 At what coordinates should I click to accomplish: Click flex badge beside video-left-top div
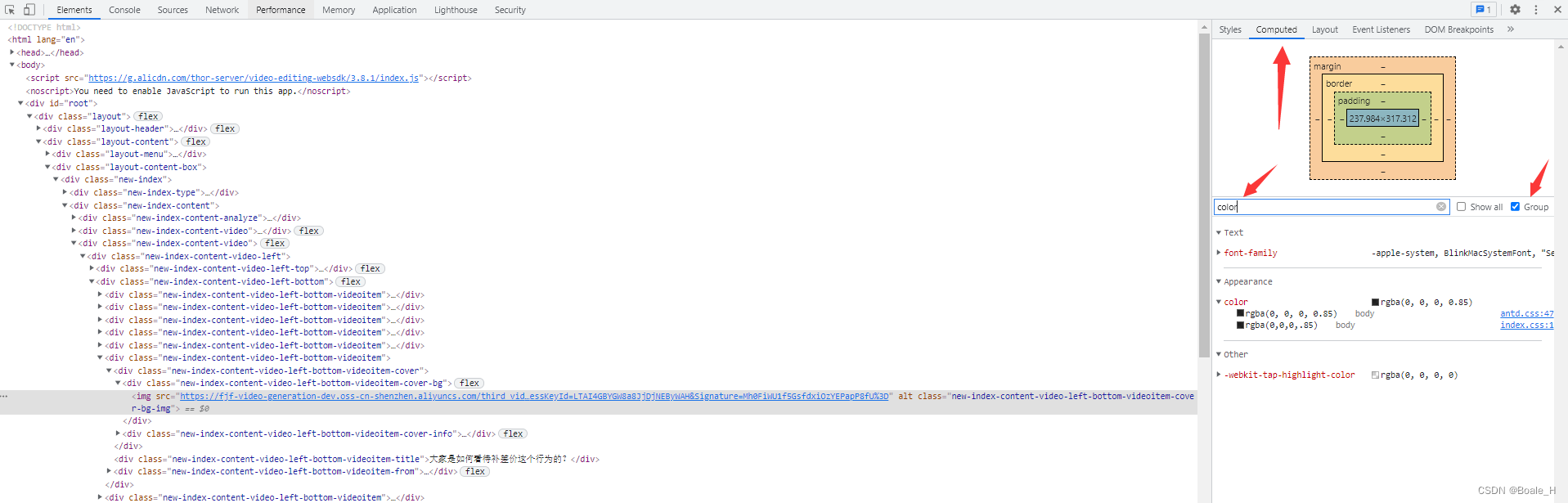point(370,268)
